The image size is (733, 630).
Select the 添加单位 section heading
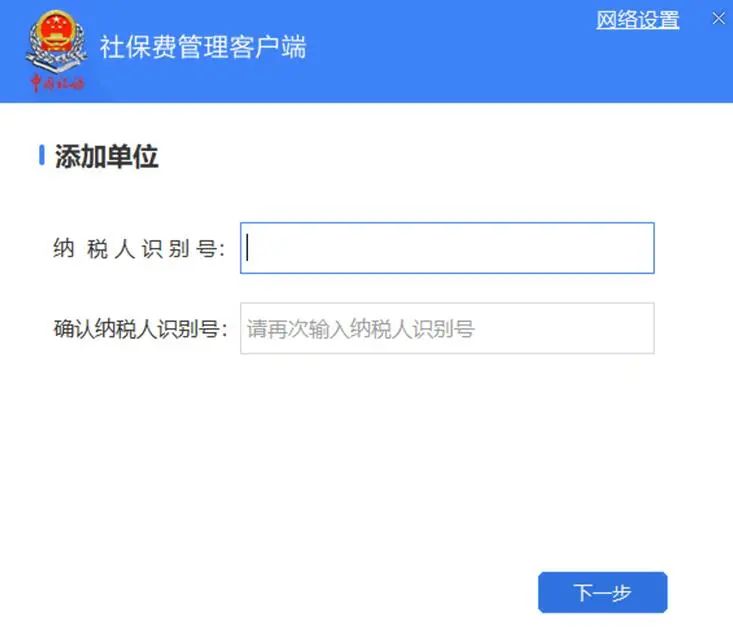tap(107, 156)
